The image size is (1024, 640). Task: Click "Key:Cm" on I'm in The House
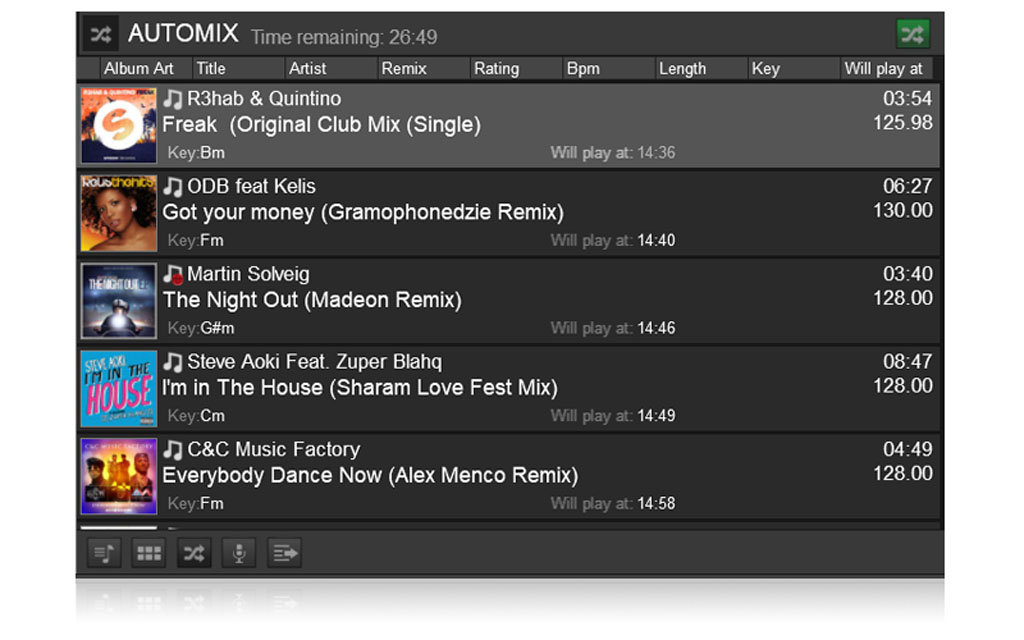[x=196, y=416]
